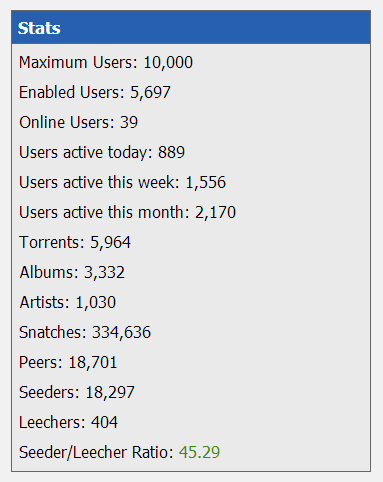This screenshot has height=482, width=383.
Task: Select the Online Users: 39 row
Action: pyautogui.click(x=78, y=122)
